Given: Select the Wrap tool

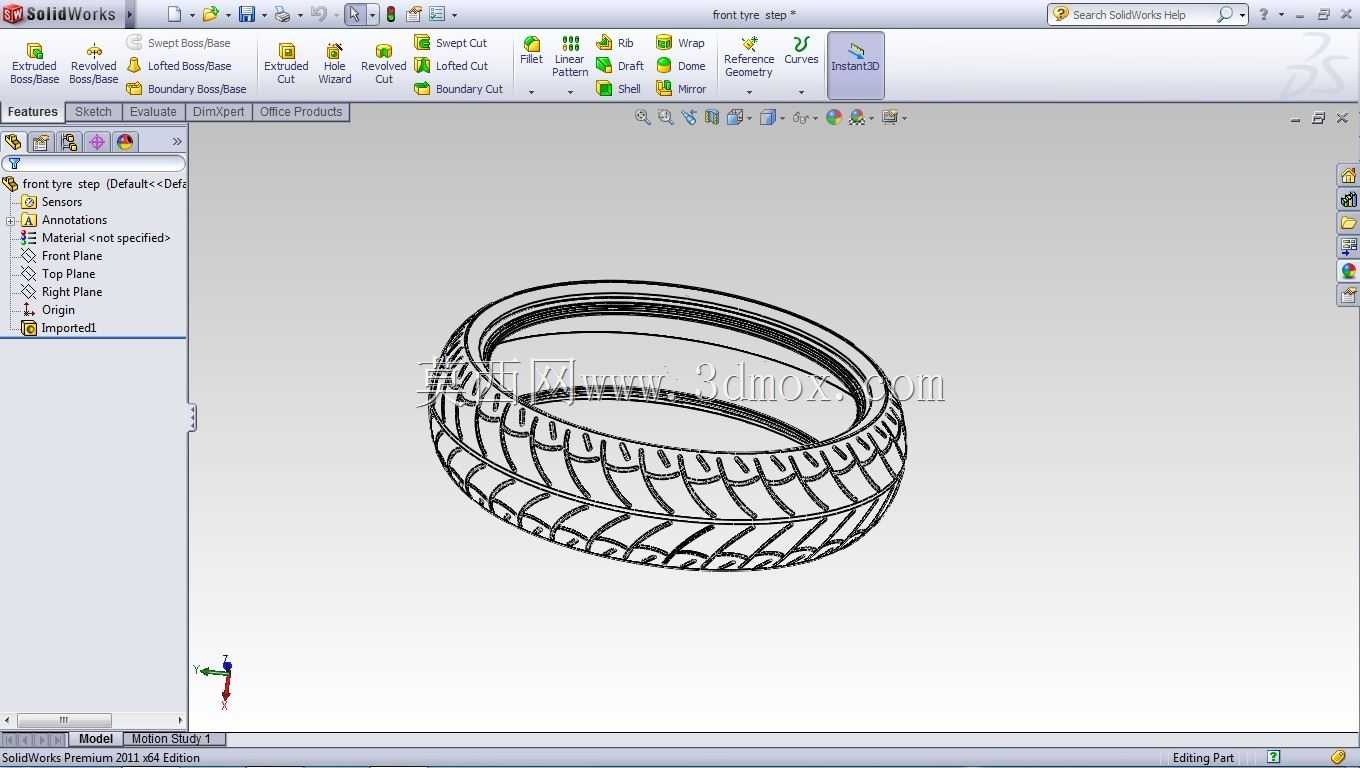Looking at the screenshot, I should tap(680, 43).
